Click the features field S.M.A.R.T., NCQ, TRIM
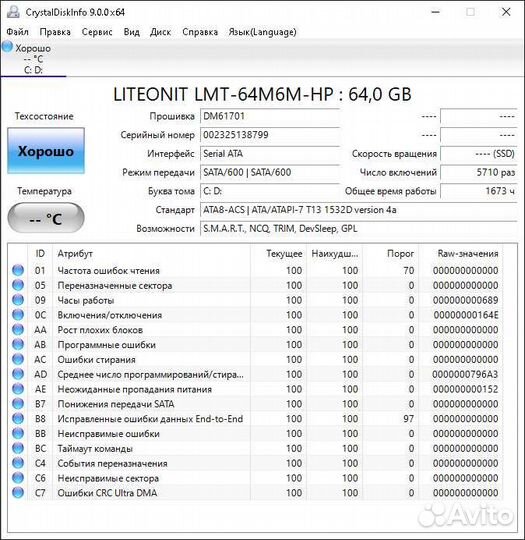 coord(359,229)
